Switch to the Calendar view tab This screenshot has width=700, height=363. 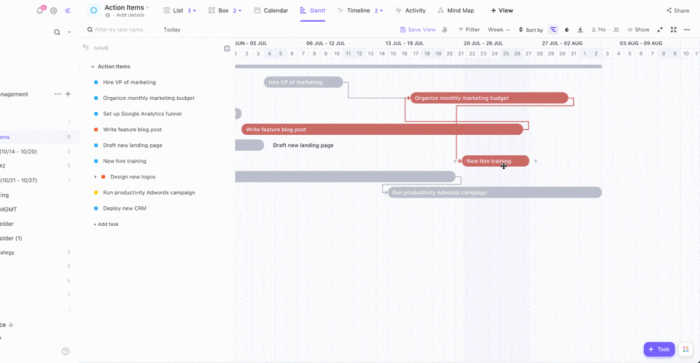point(271,10)
